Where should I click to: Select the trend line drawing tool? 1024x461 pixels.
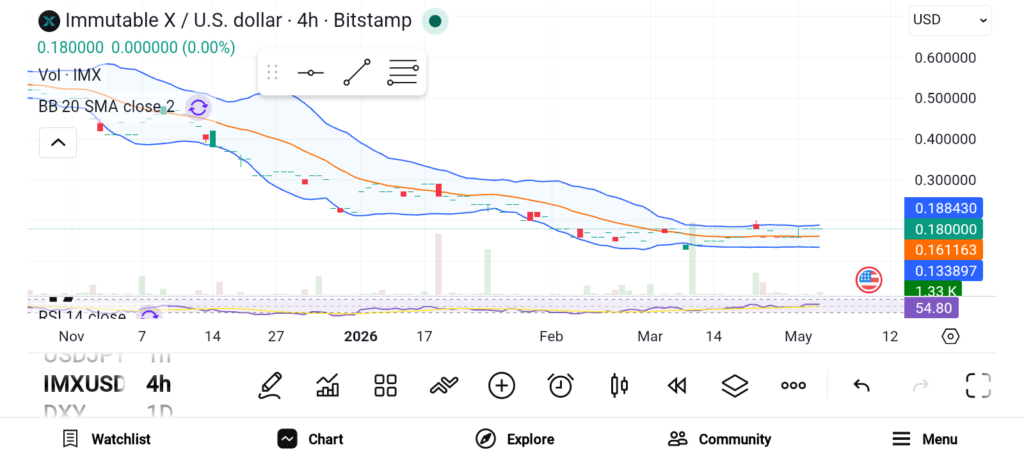[357, 72]
